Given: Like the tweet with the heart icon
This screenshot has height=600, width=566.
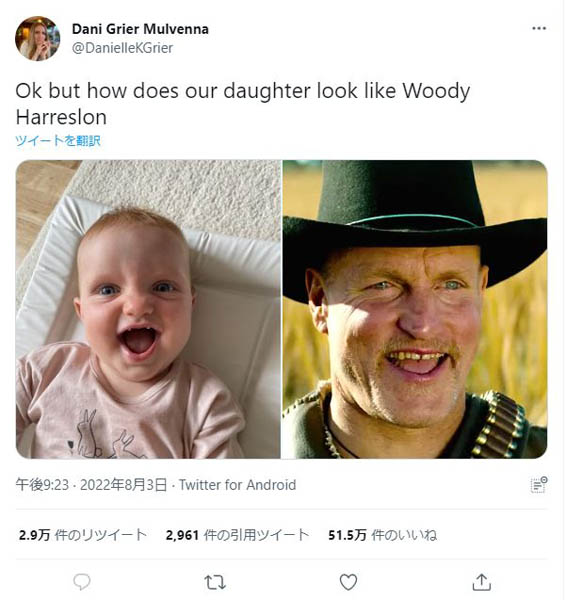Looking at the screenshot, I should [x=348, y=582].
